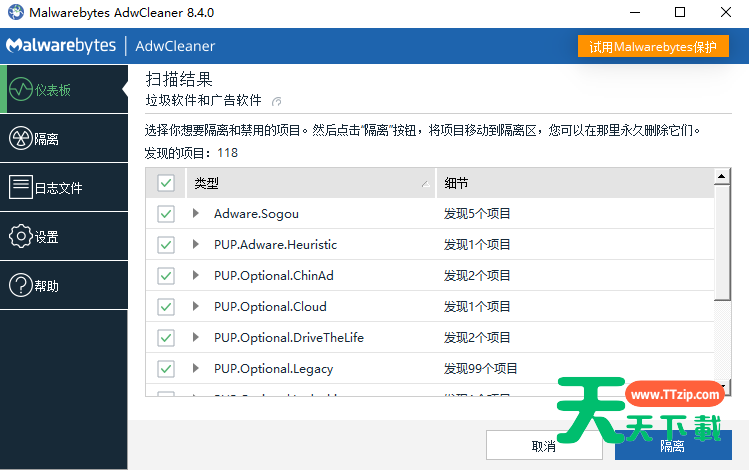Minimize the AdwCleaner window
The image size is (749, 470).
[635, 12]
